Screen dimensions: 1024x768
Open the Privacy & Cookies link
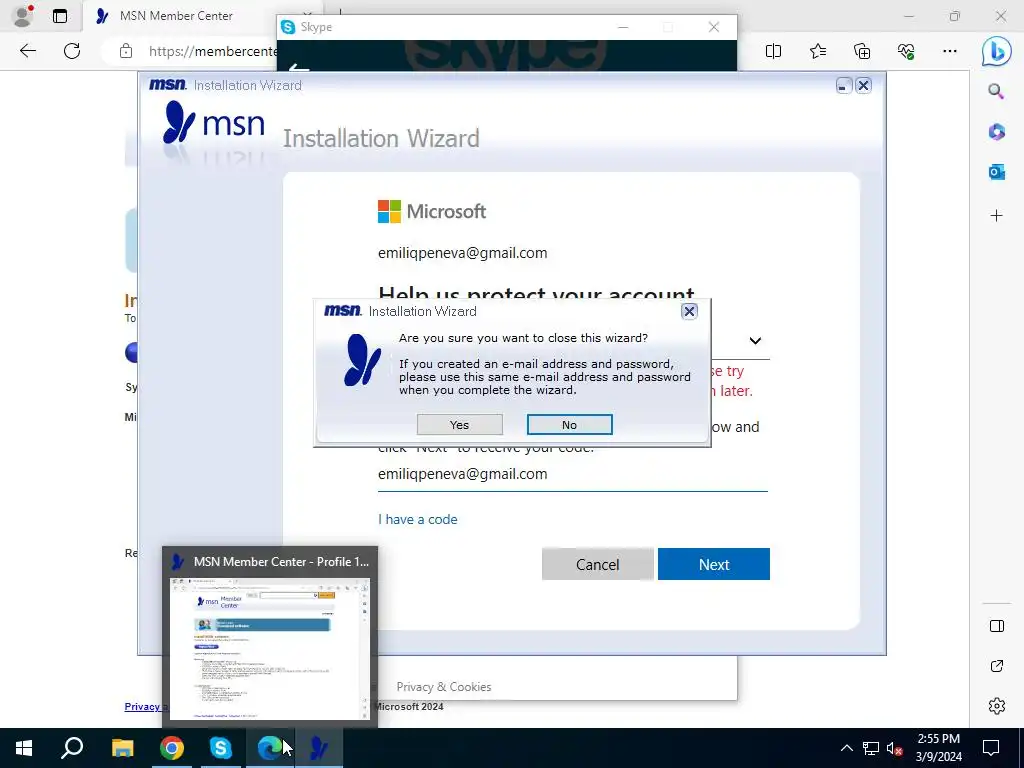coord(444,687)
